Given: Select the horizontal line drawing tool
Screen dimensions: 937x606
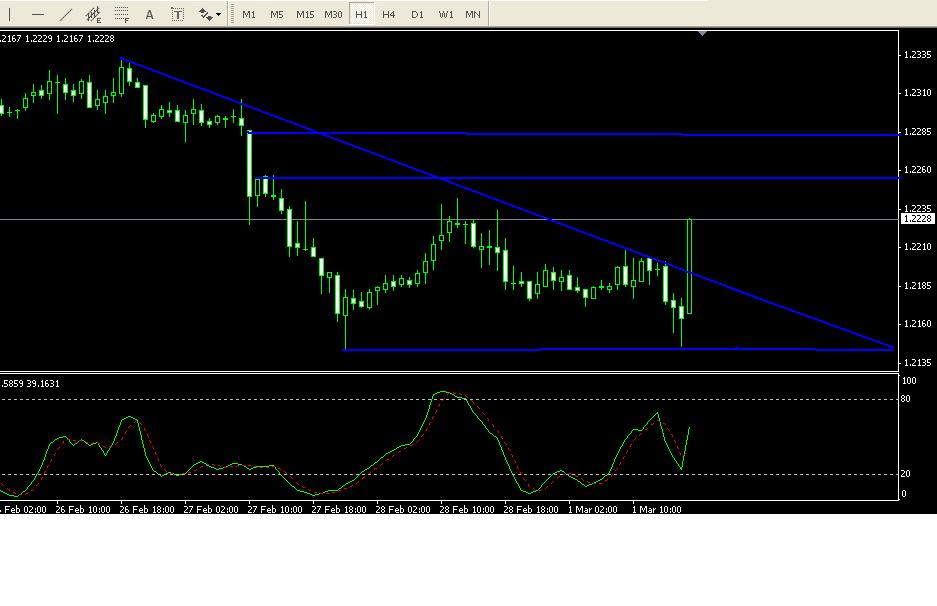Looking at the screenshot, I should 38,14.
